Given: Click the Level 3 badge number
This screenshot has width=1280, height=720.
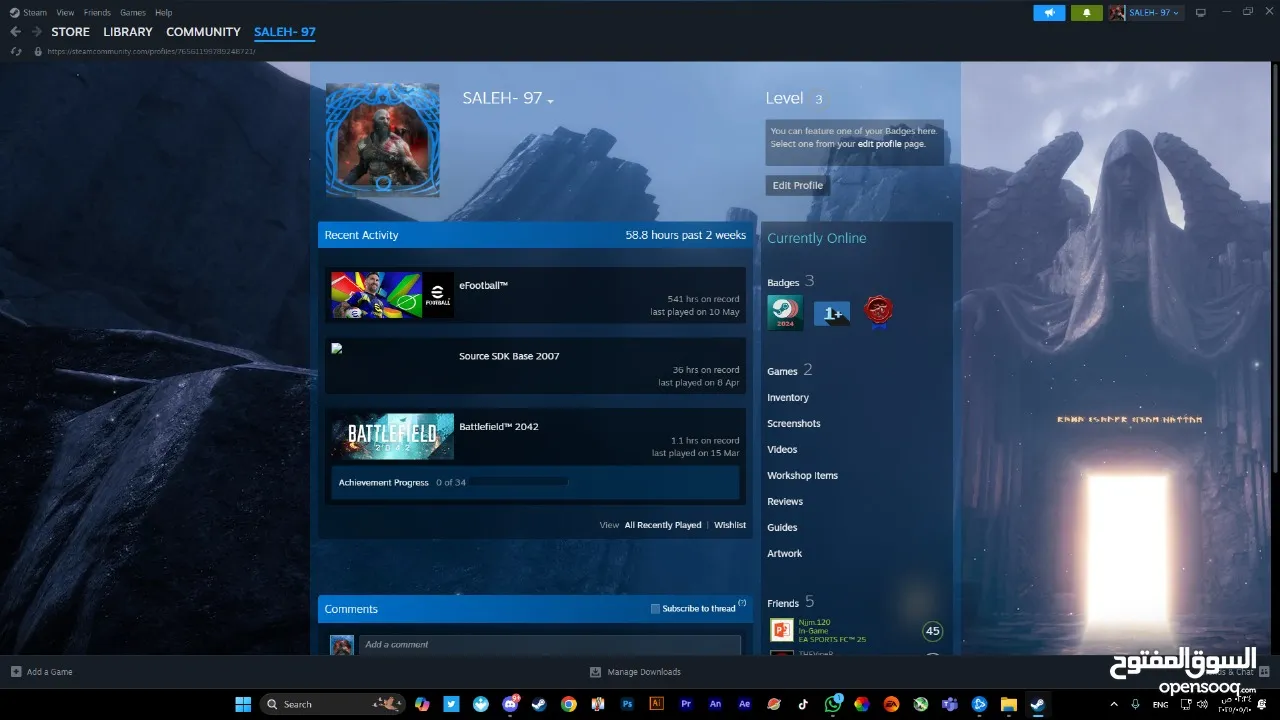Looking at the screenshot, I should pyautogui.click(x=818, y=99).
